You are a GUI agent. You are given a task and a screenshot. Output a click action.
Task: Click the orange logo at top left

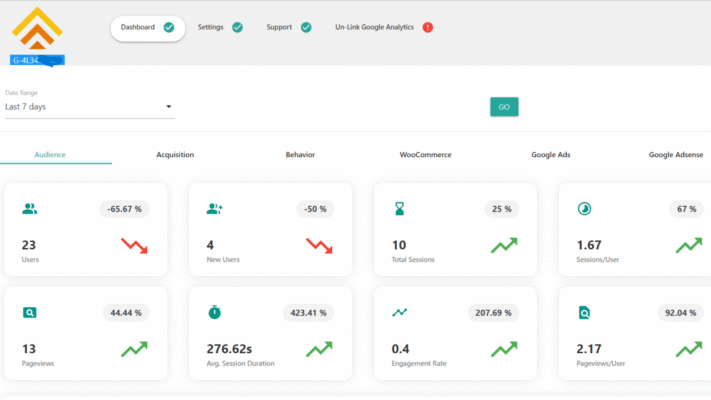[37, 28]
